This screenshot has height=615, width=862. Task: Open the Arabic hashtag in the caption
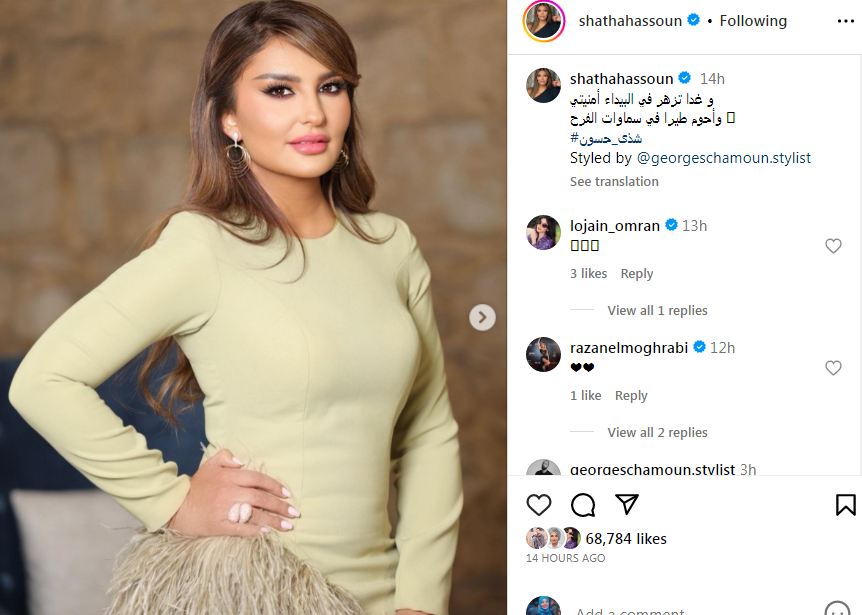pyautogui.click(x=606, y=138)
